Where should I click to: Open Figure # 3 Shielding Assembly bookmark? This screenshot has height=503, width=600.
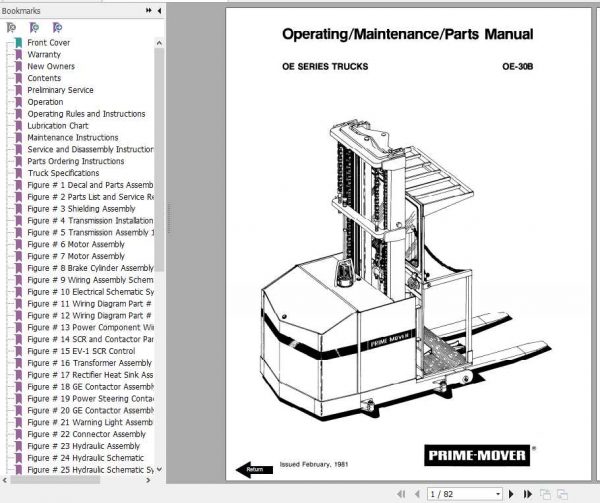click(81, 208)
